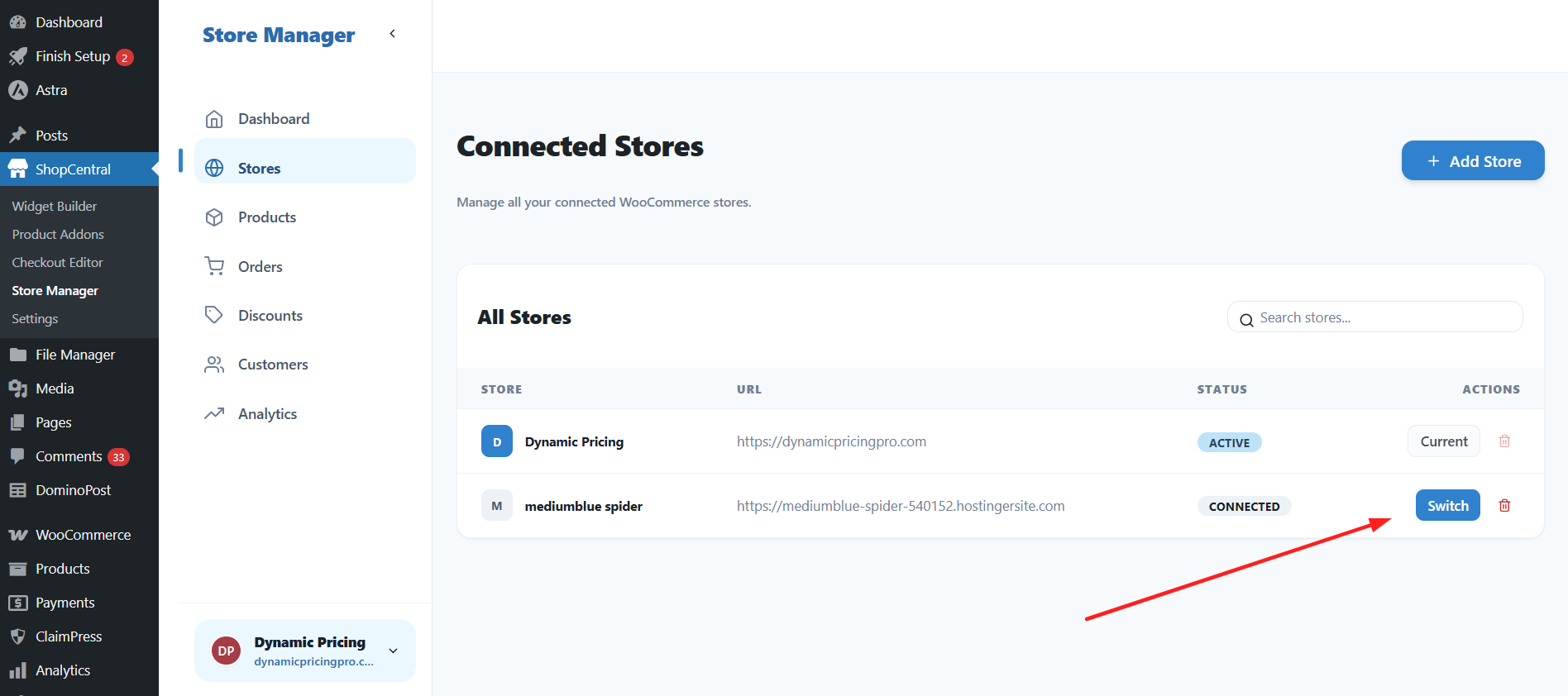Click the ACTIVE status badge
1568x696 pixels.
pos(1229,442)
